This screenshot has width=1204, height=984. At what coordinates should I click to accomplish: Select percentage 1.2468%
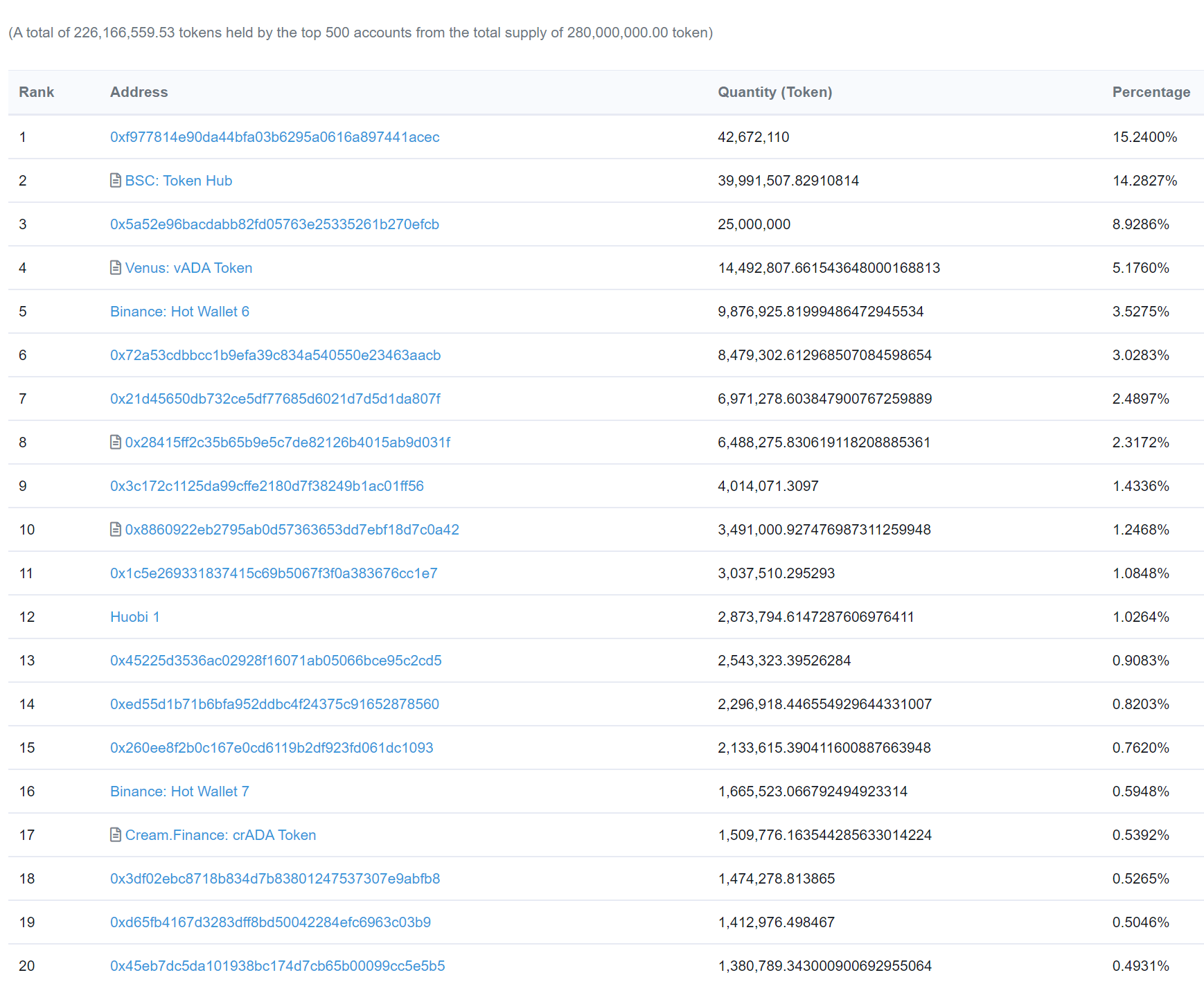(1141, 530)
